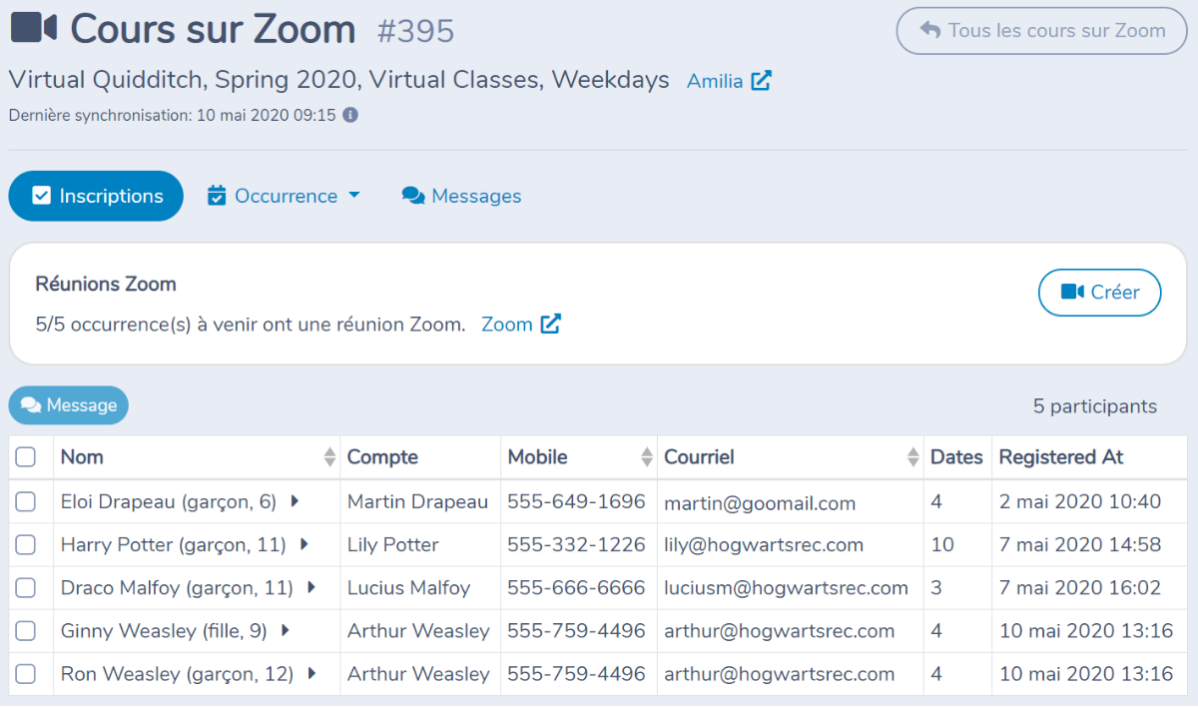Expand details arrow for Eloi Drapeau
This screenshot has width=1198, height=707.
tap(295, 501)
